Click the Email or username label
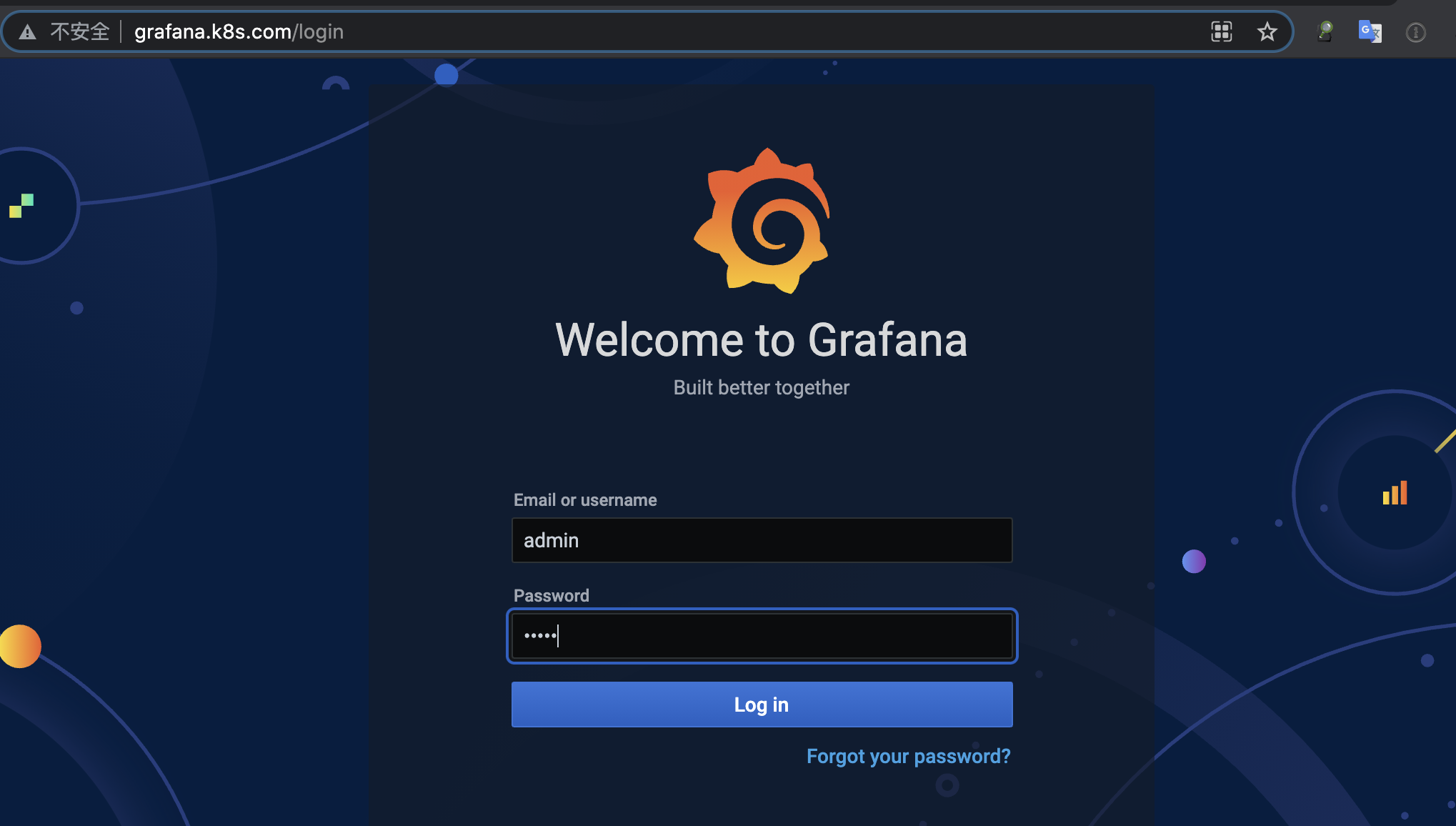 585,500
